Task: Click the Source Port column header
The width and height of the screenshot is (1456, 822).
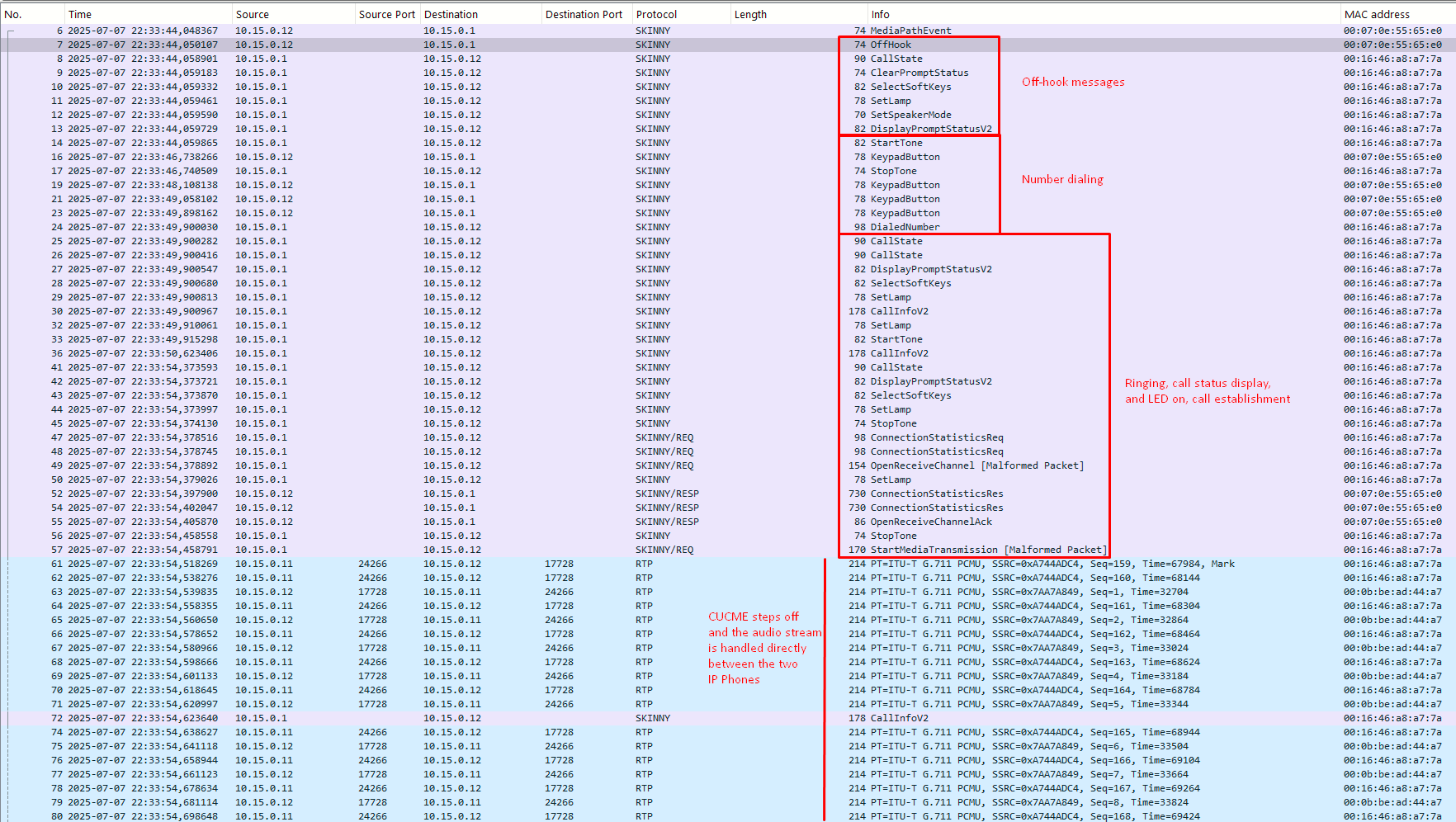Action: (x=387, y=14)
